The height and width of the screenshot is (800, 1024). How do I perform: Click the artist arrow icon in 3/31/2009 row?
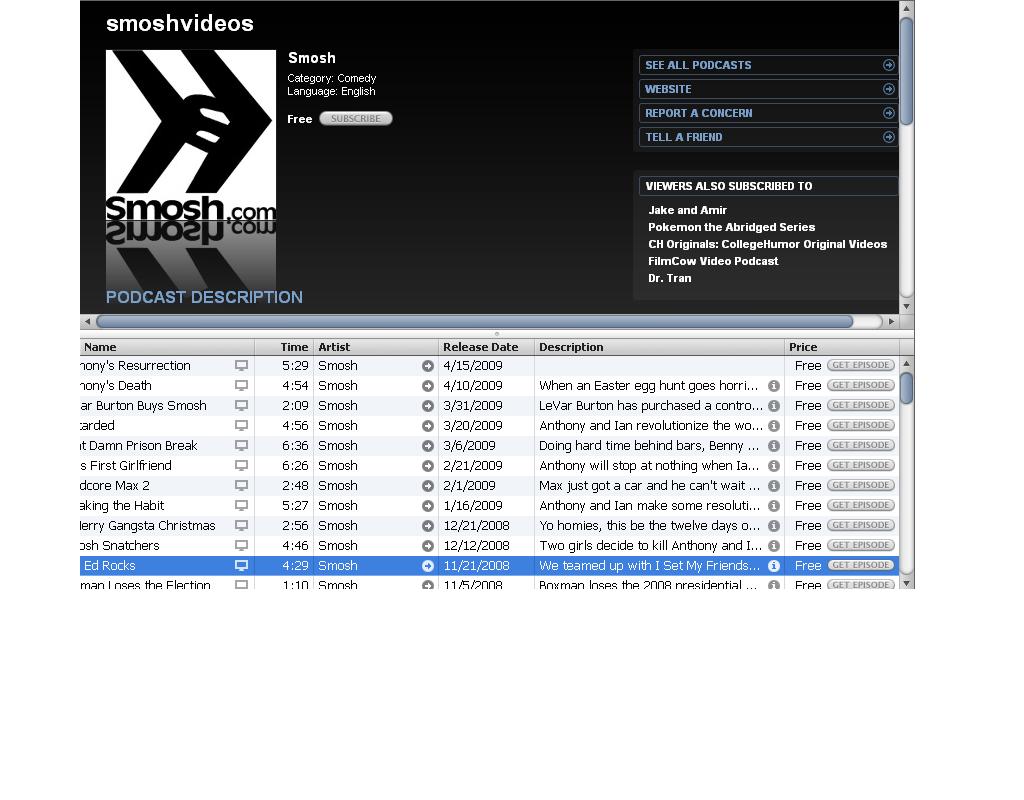(428, 406)
